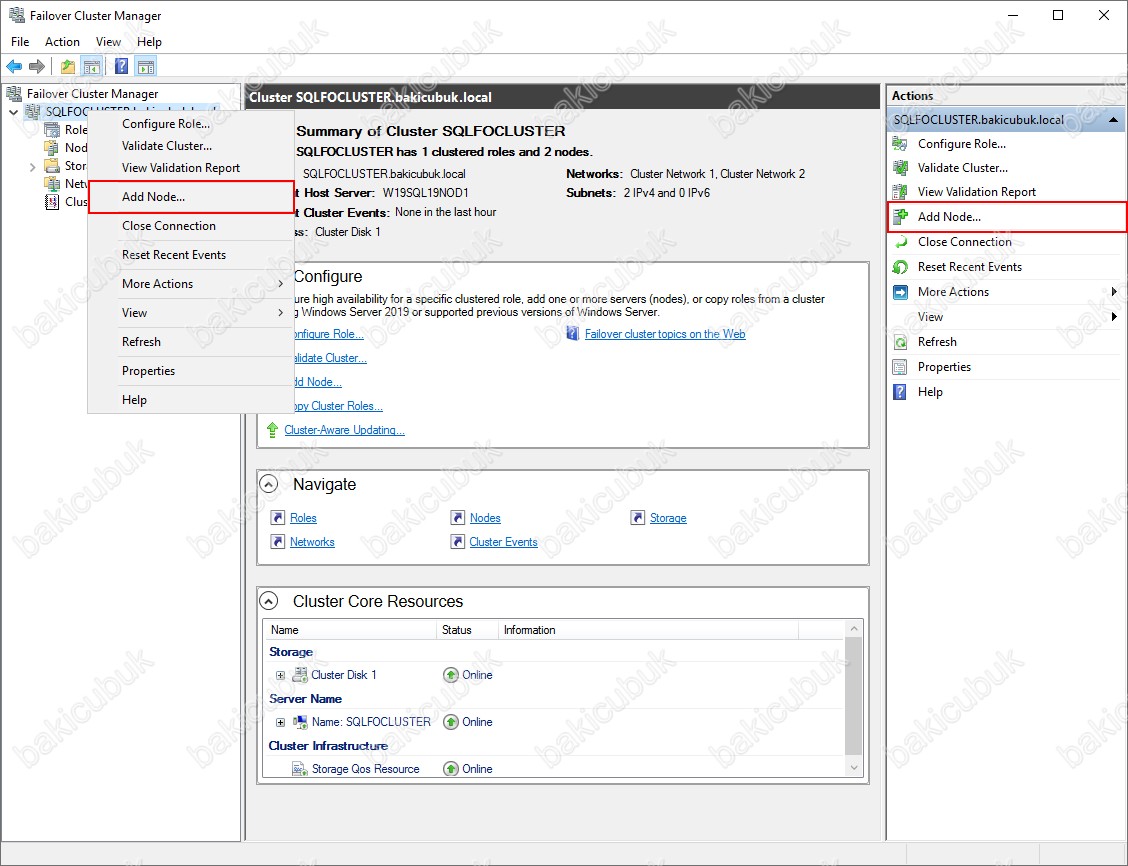The height and width of the screenshot is (866, 1128).
Task: Open the Cluster-Aware Updating... link
Action: point(345,430)
